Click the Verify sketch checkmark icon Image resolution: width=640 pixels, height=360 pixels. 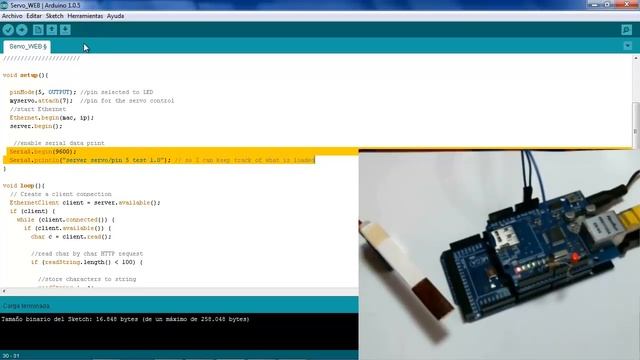click(x=8, y=30)
